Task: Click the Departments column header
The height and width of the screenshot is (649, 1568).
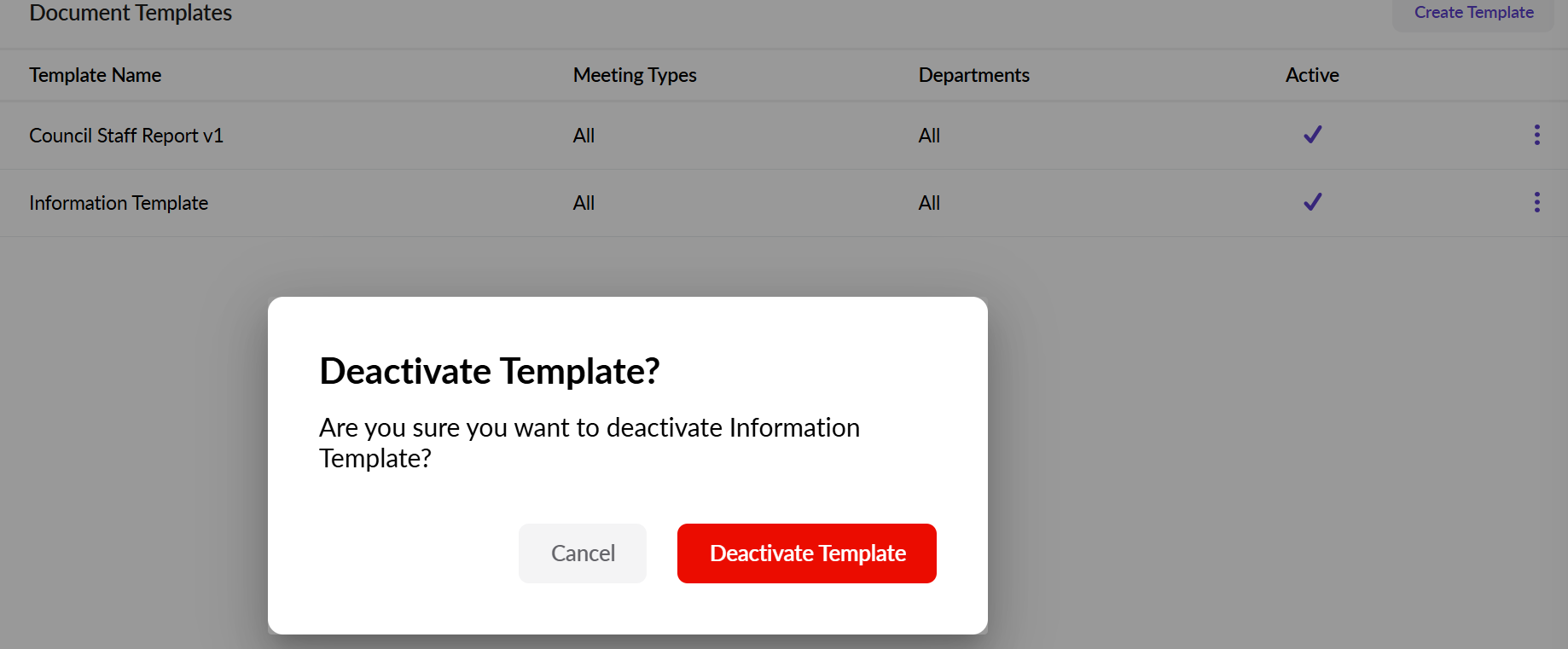Action: pos(973,75)
